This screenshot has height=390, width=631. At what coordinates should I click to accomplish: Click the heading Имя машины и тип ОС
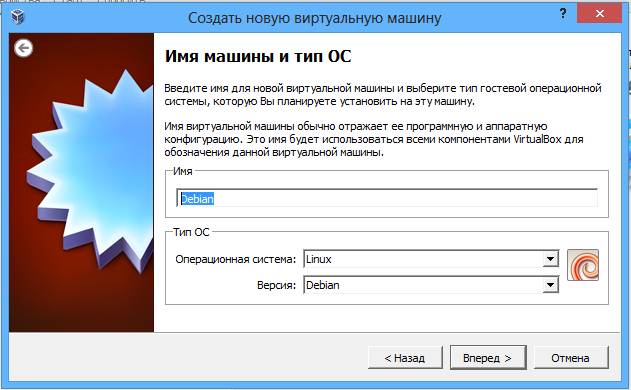pyautogui.click(x=258, y=56)
